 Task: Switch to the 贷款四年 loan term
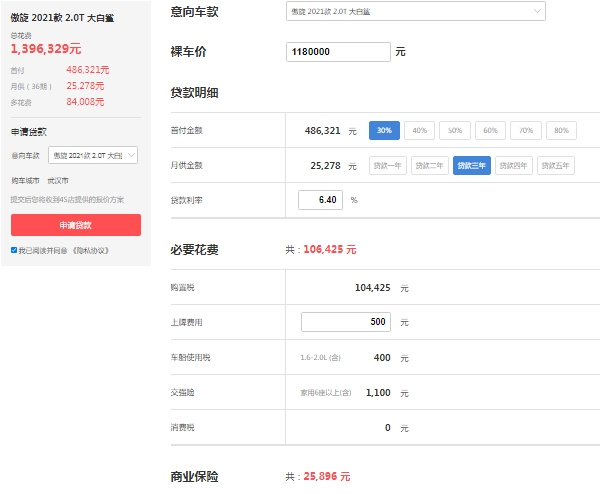pos(514,166)
